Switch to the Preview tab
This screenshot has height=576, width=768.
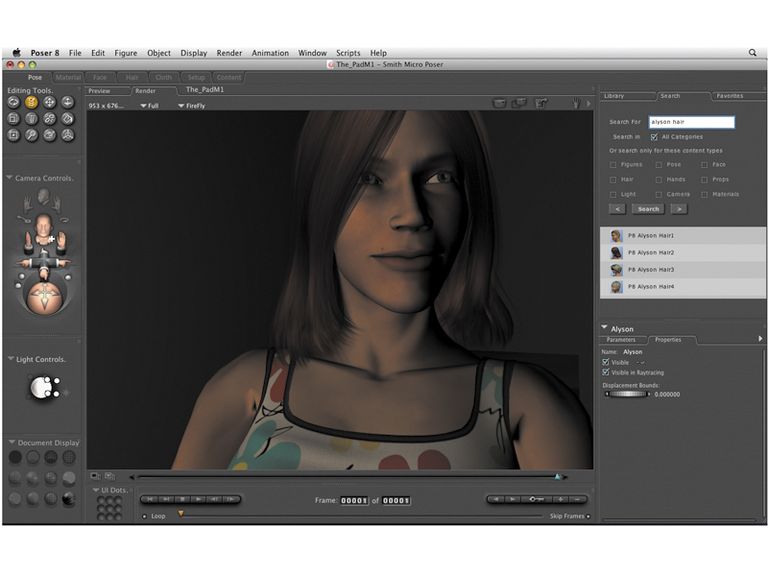pos(100,90)
